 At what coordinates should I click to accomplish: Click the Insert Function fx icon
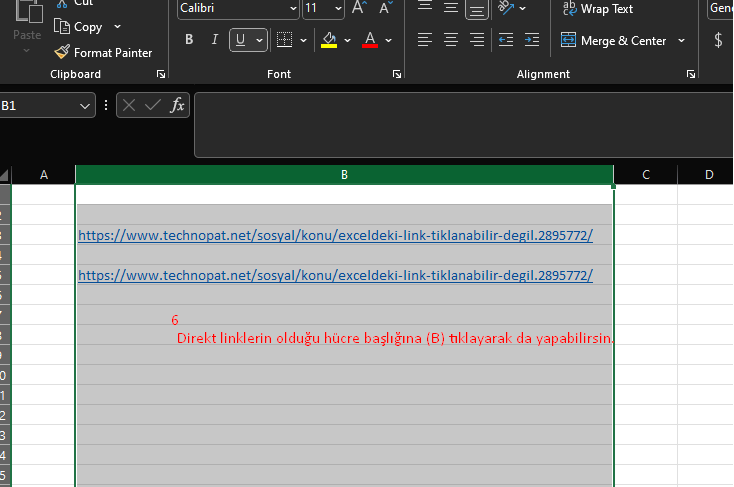(x=177, y=105)
